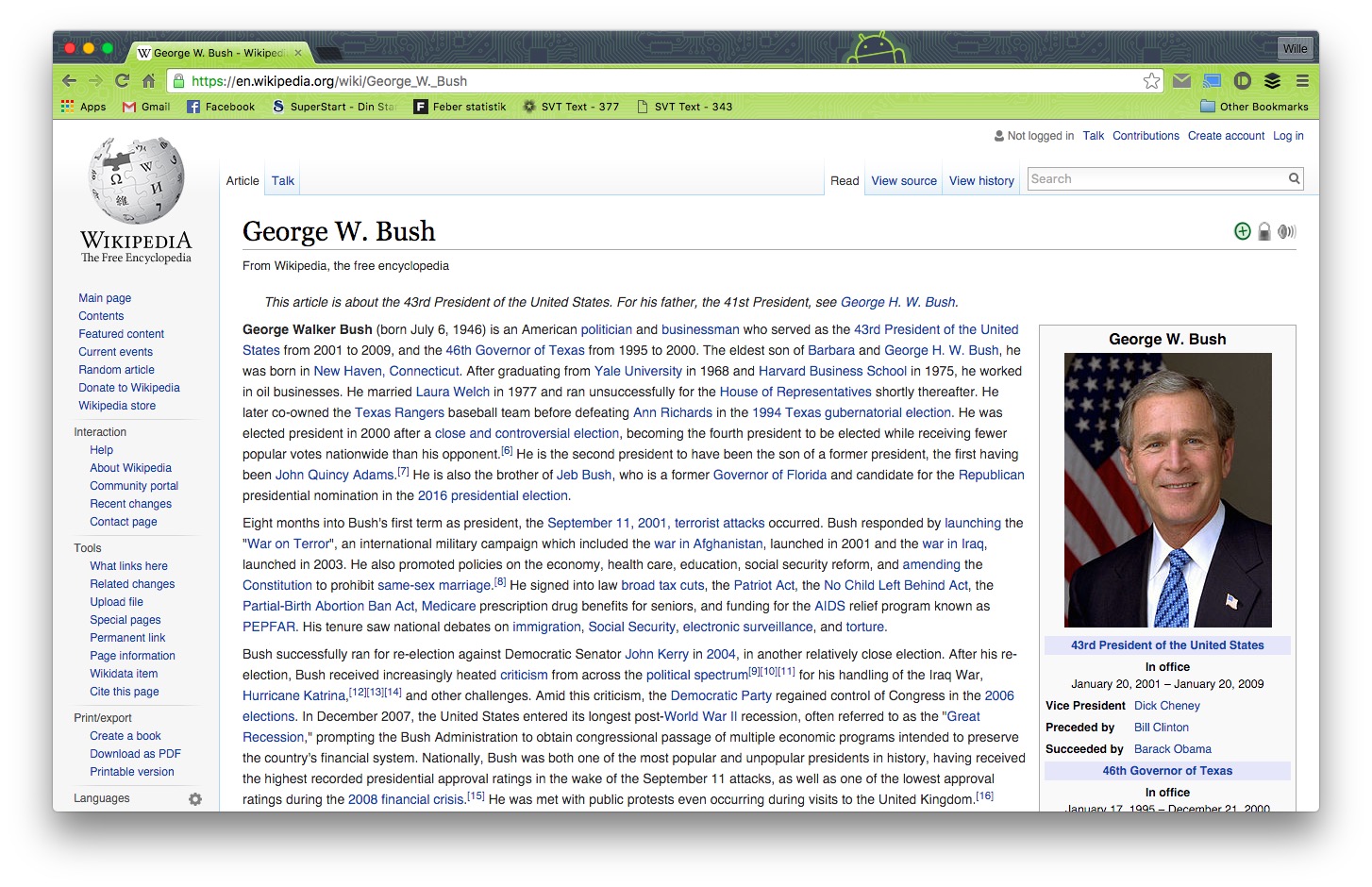Open the mail envelope extension icon
This screenshot has width=1372, height=887.
[x=1181, y=81]
